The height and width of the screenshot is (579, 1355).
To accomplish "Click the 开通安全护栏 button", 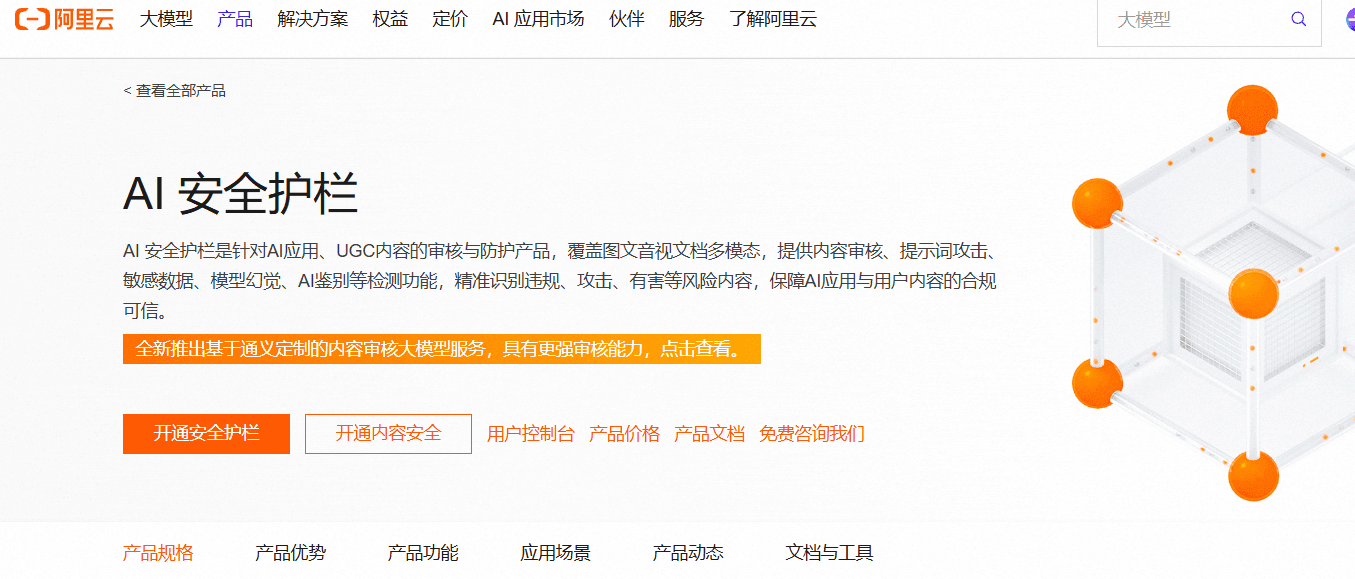I will 206,434.
